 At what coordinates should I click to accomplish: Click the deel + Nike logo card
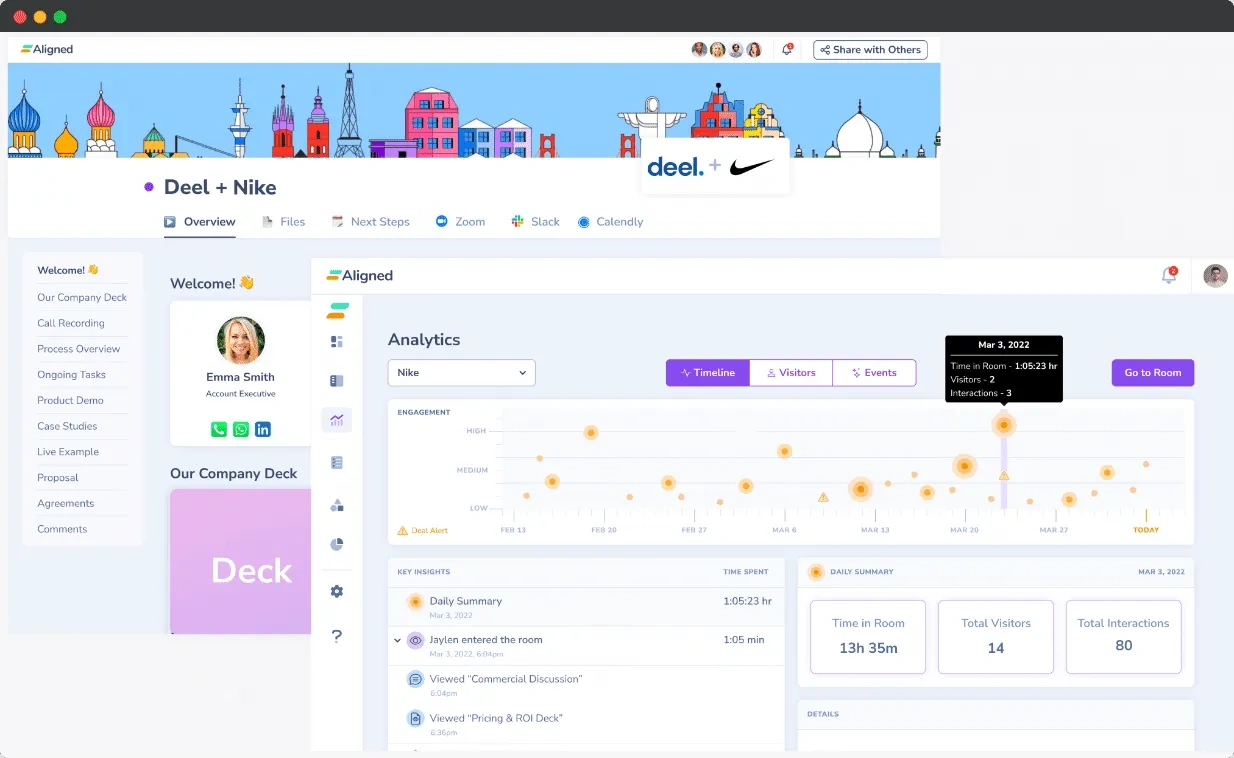(715, 166)
